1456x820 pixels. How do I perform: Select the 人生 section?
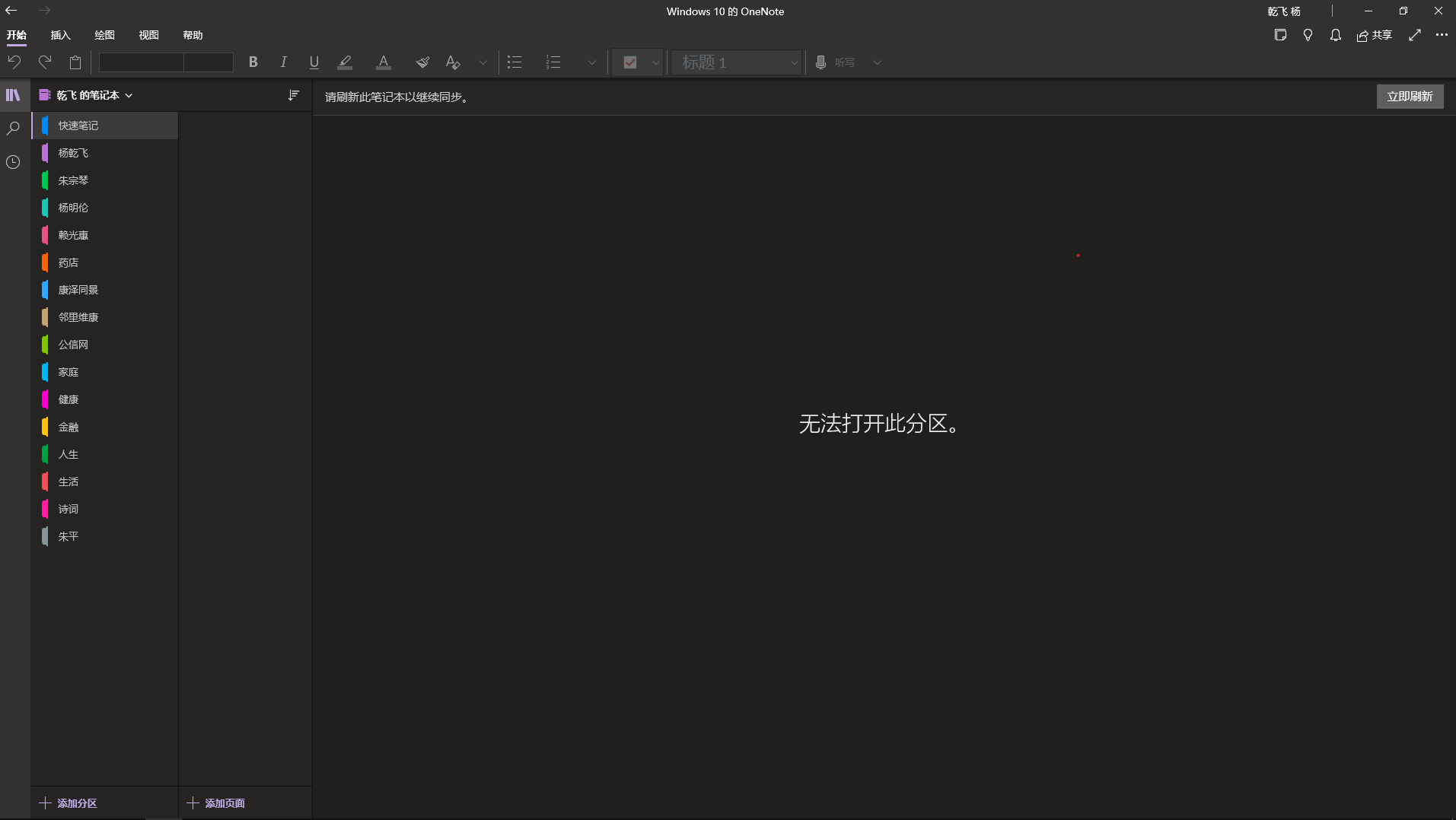coord(105,454)
